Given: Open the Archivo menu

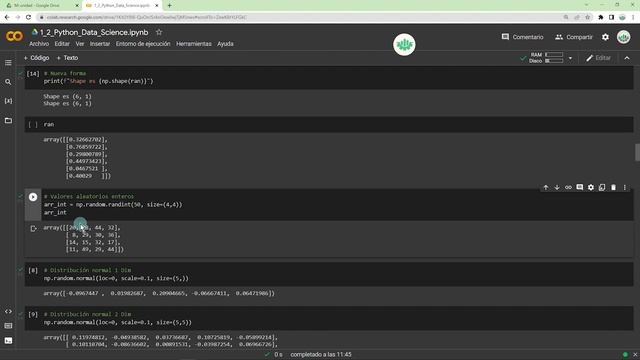Looking at the screenshot, I should (39, 44).
